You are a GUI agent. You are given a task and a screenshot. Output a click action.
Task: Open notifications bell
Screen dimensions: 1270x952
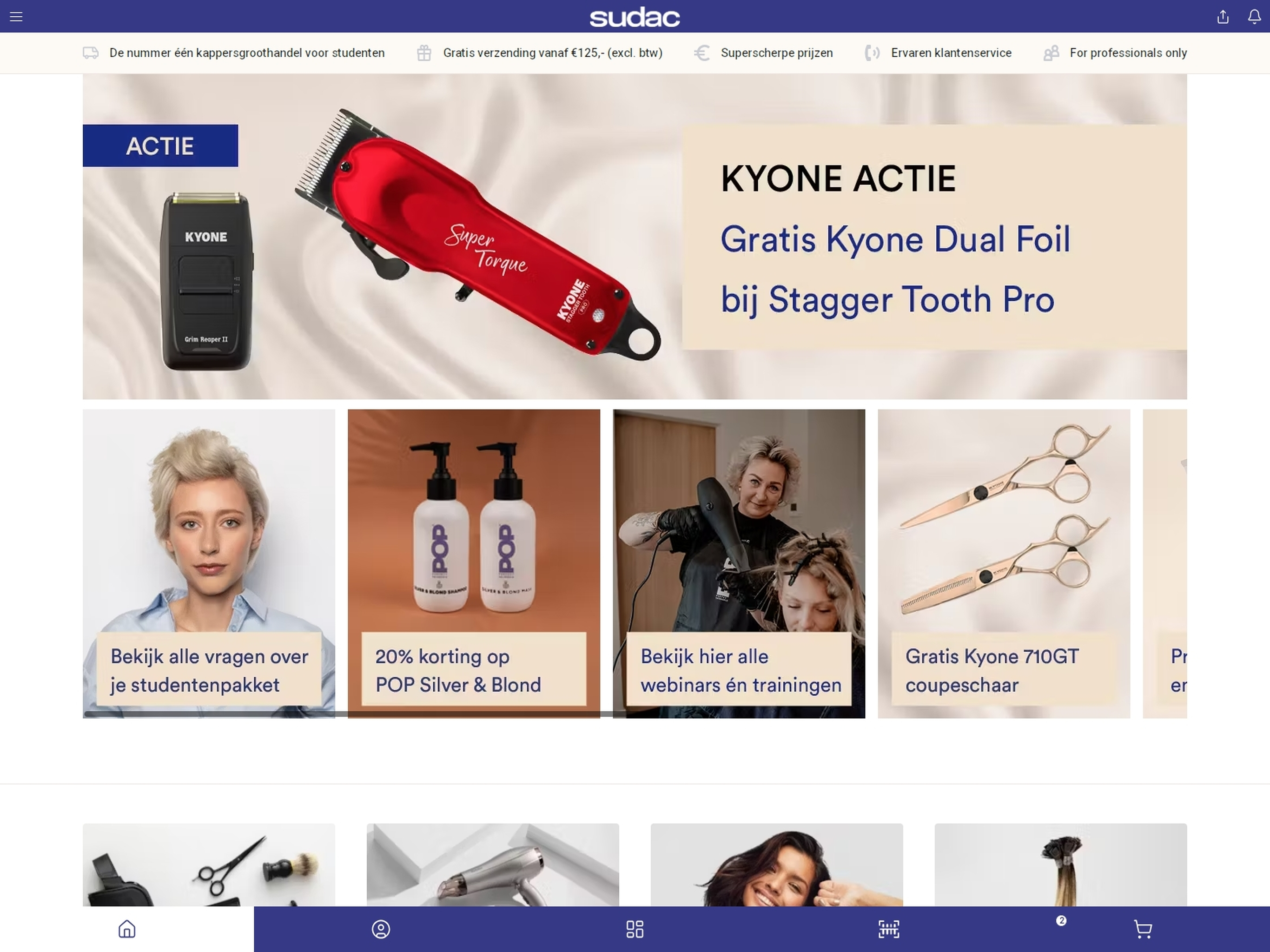pos(1255,17)
